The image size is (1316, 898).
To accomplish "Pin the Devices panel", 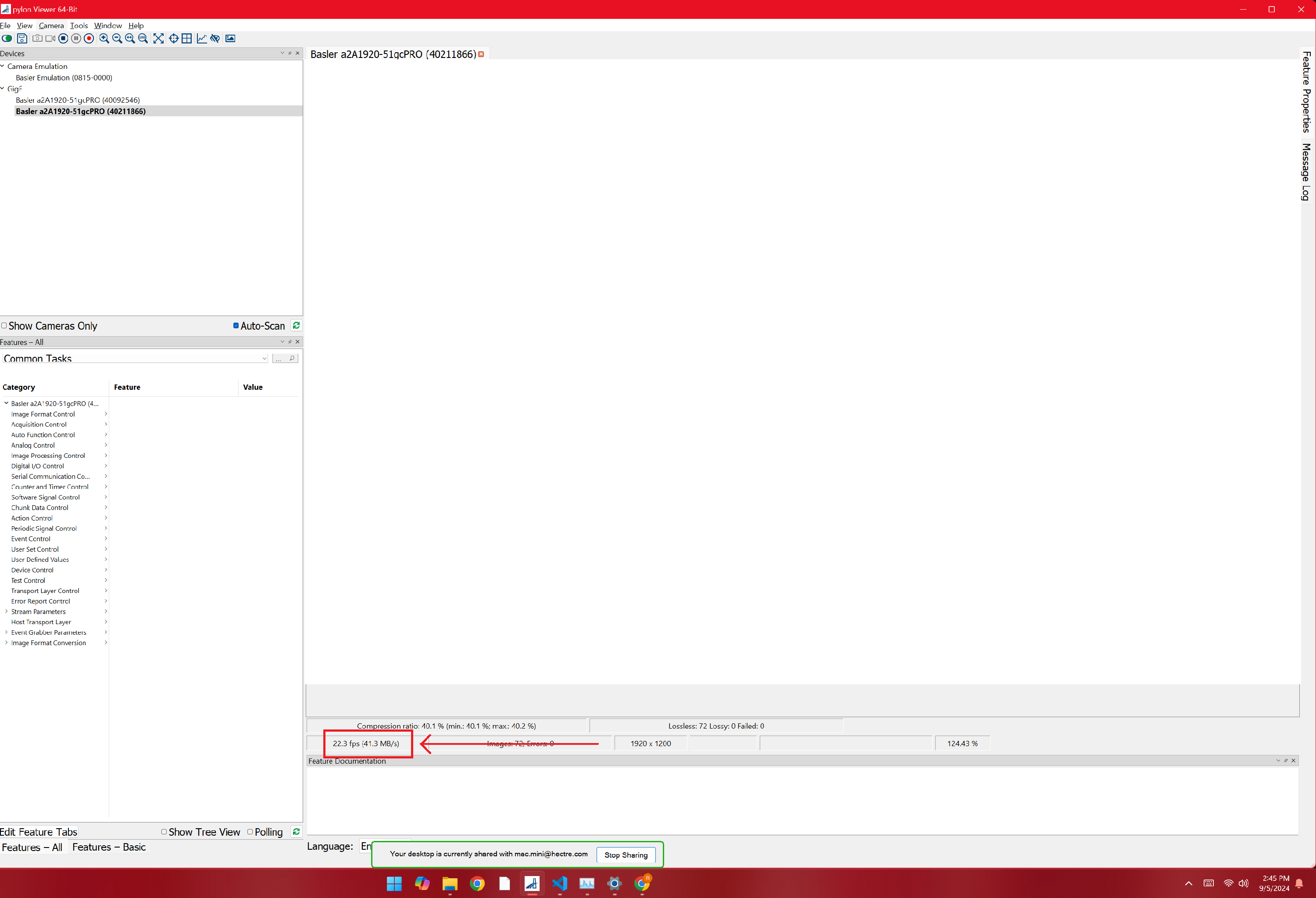I will (x=290, y=53).
